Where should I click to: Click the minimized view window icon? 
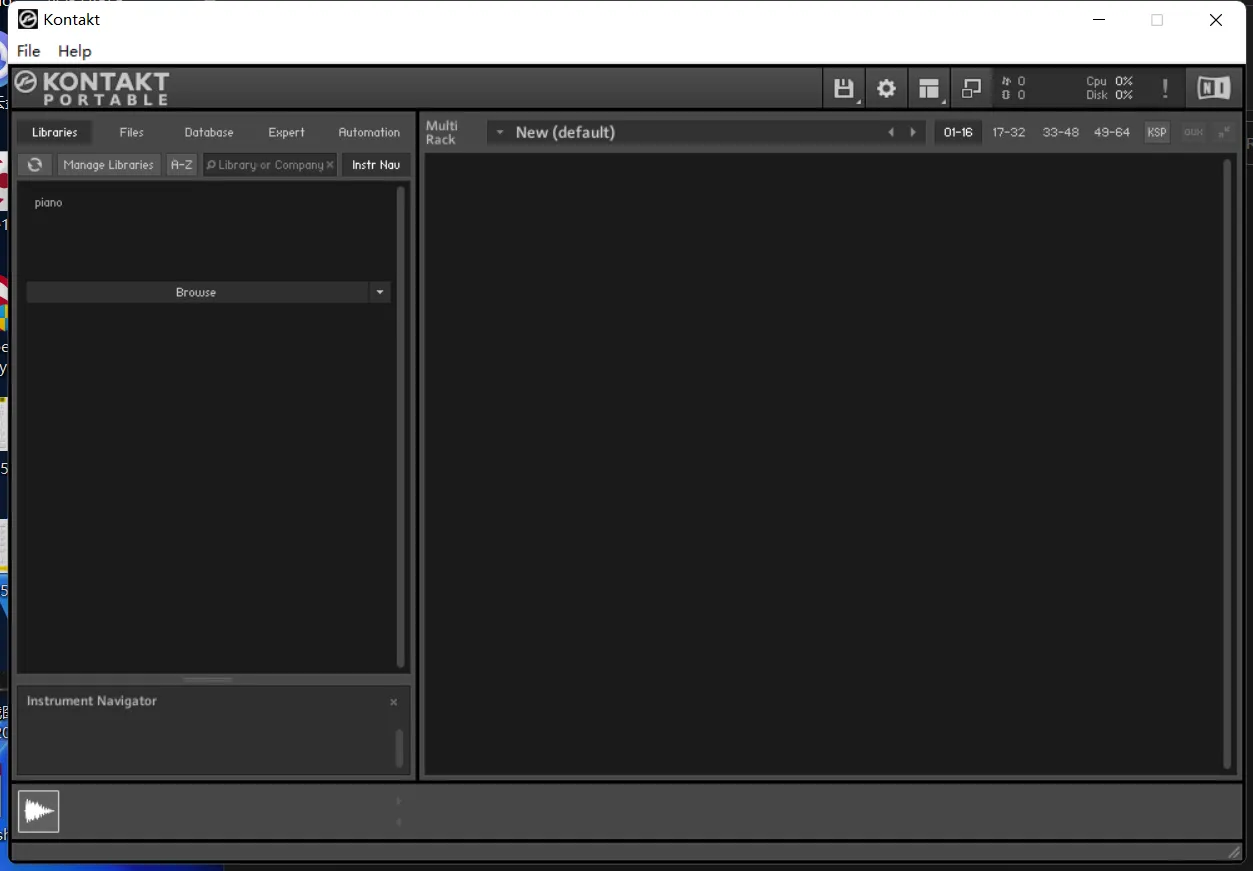tap(971, 89)
